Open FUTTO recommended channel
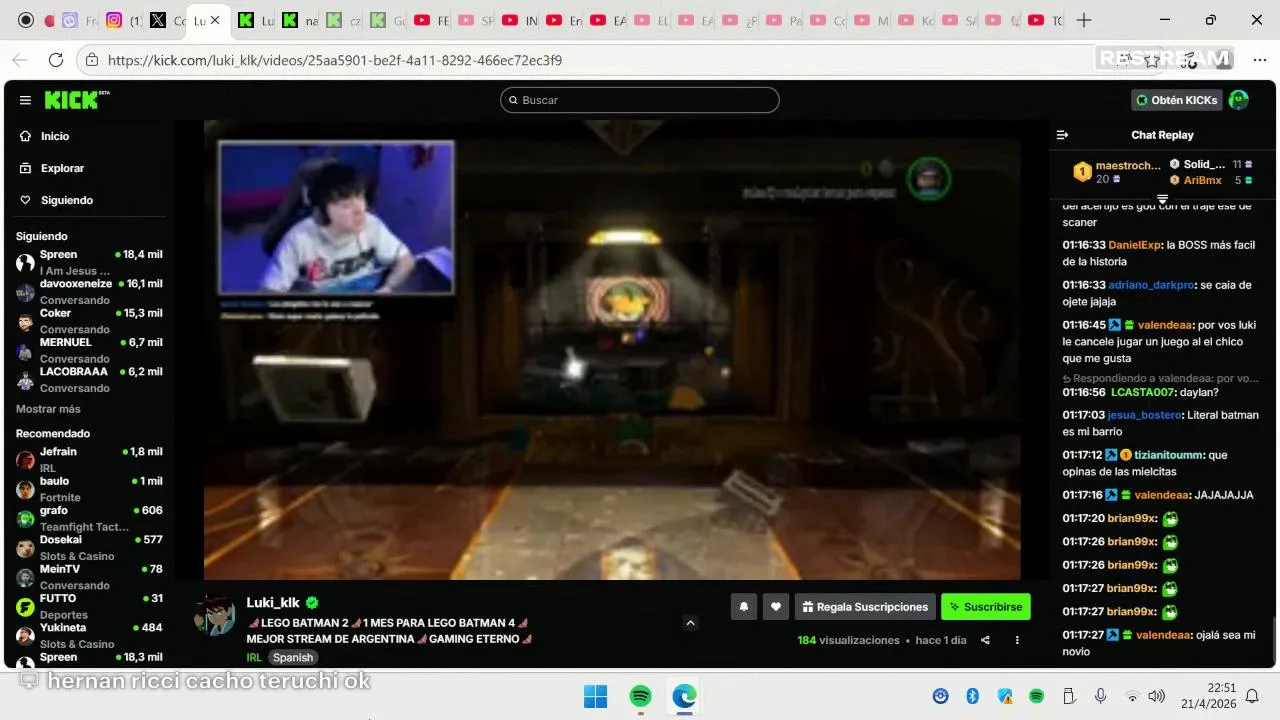This screenshot has width=1280, height=720. point(88,606)
